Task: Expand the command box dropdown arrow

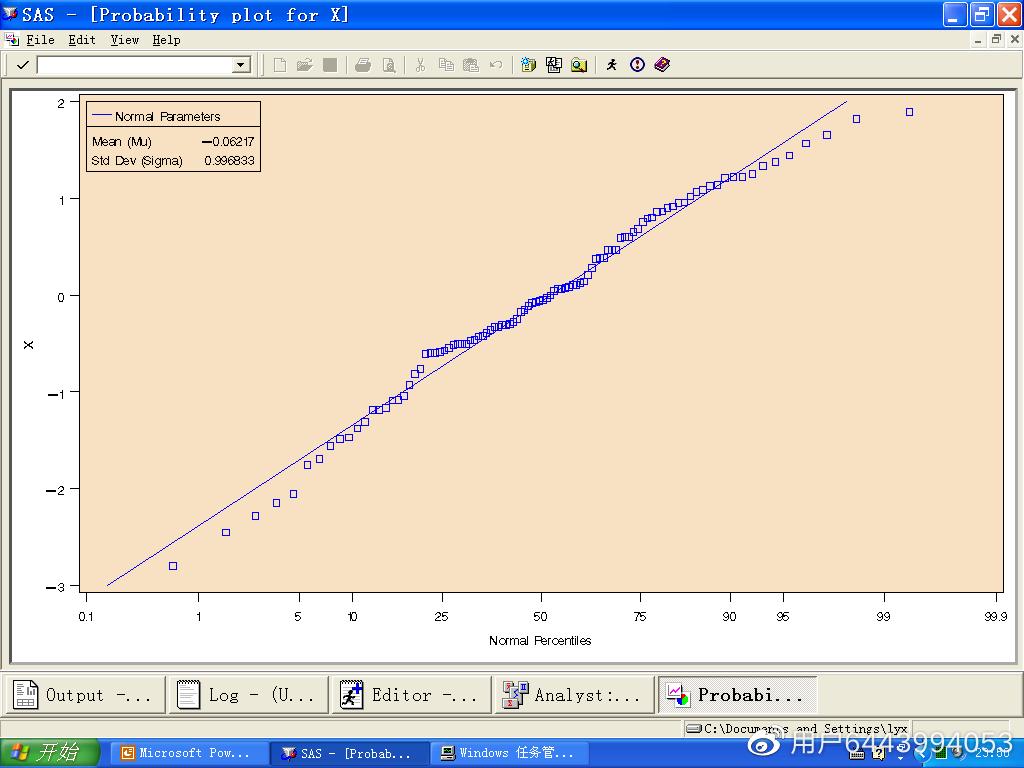Action: coord(240,65)
